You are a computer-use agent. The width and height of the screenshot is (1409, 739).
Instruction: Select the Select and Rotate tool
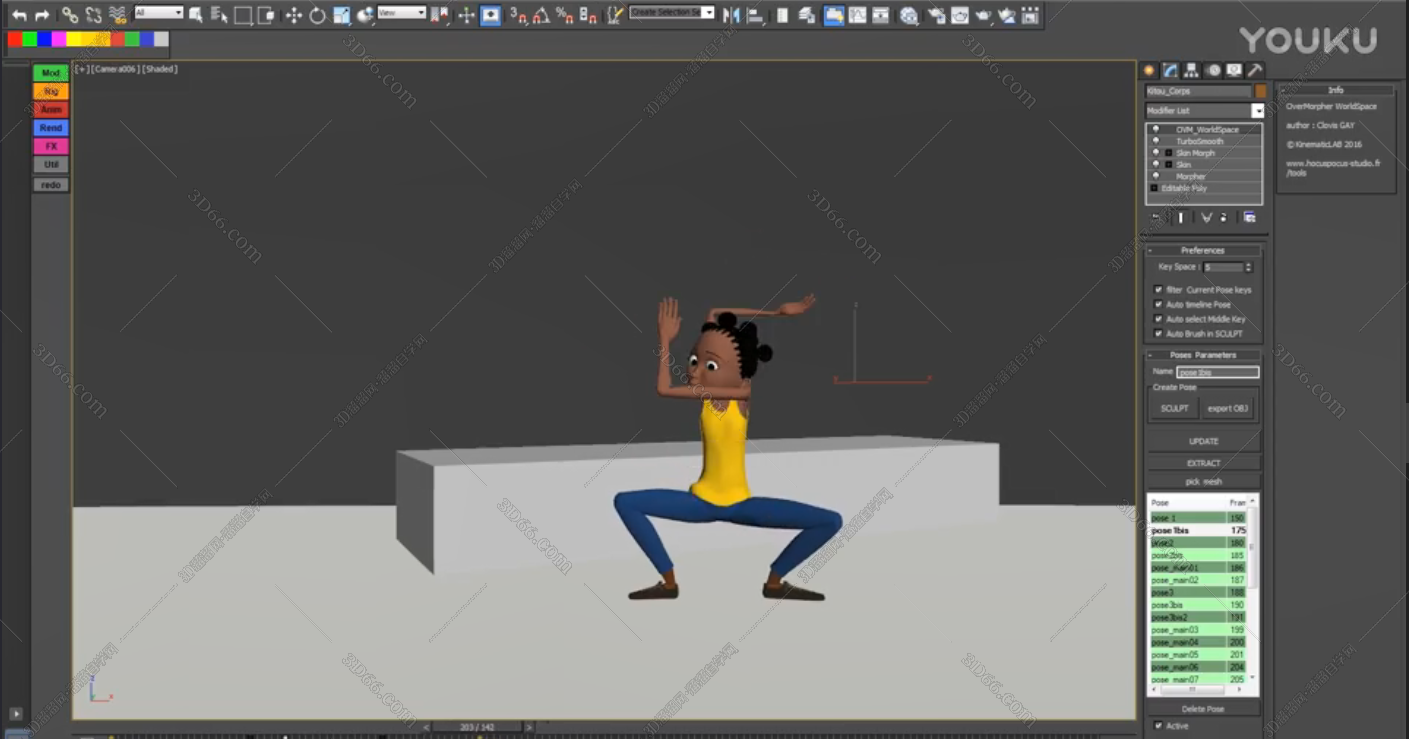click(x=316, y=15)
